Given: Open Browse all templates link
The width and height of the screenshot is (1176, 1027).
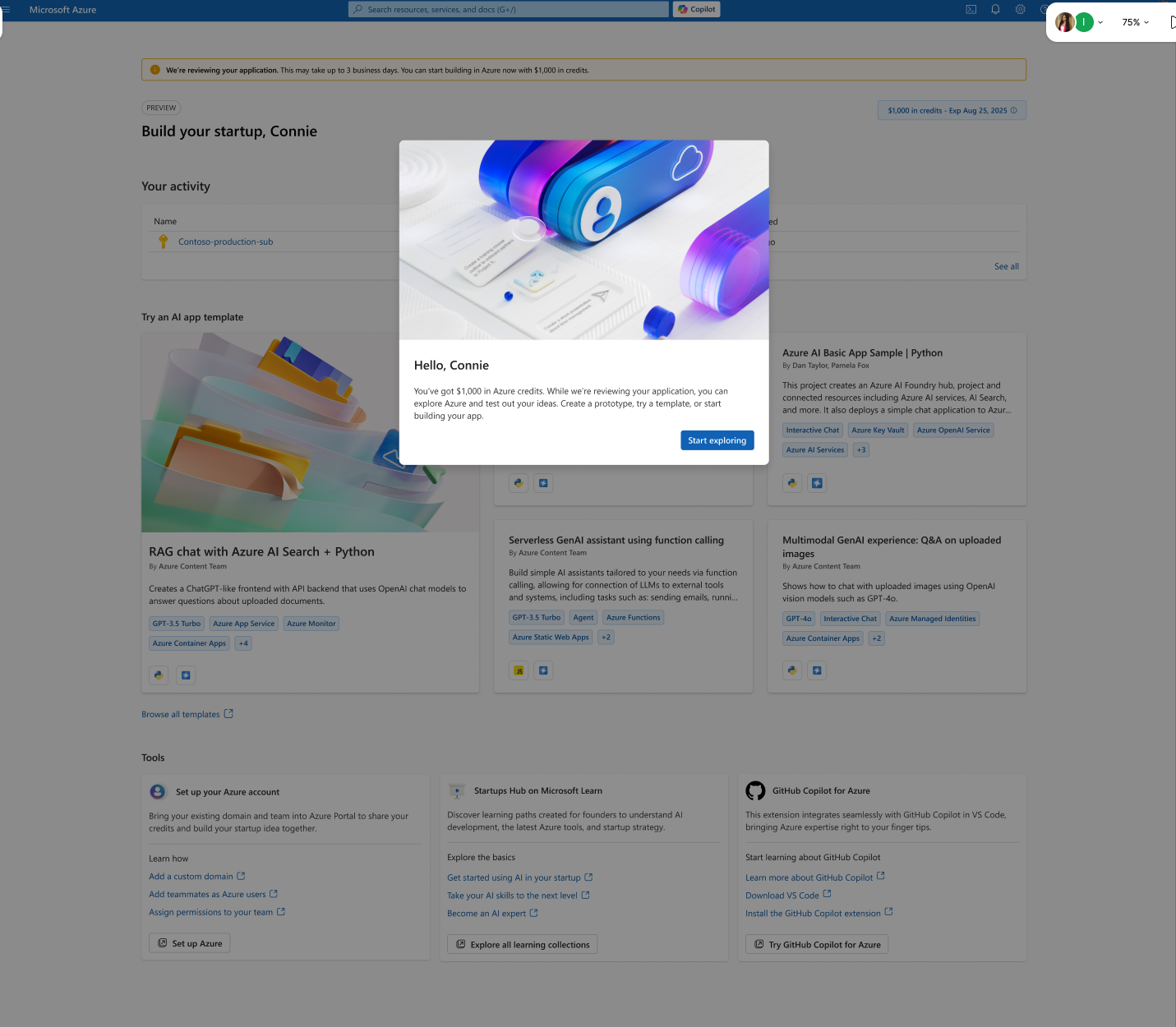Looking at the screenshot, I should coord(181,714).
